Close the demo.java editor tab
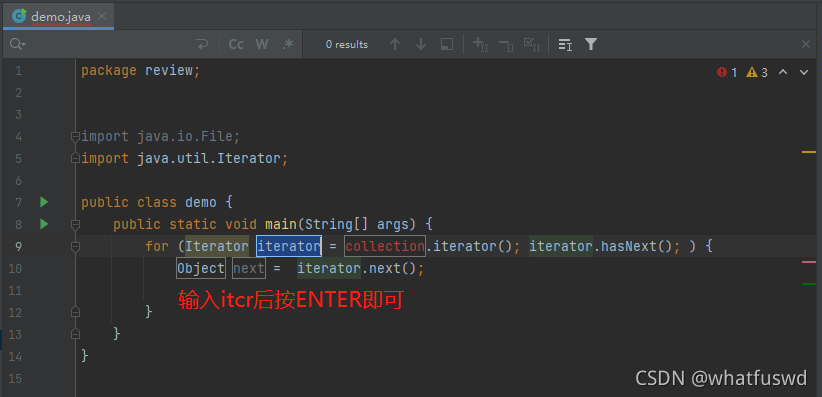Image resolution: width=822 pixels, height=397 pixels. click(102, 16)
